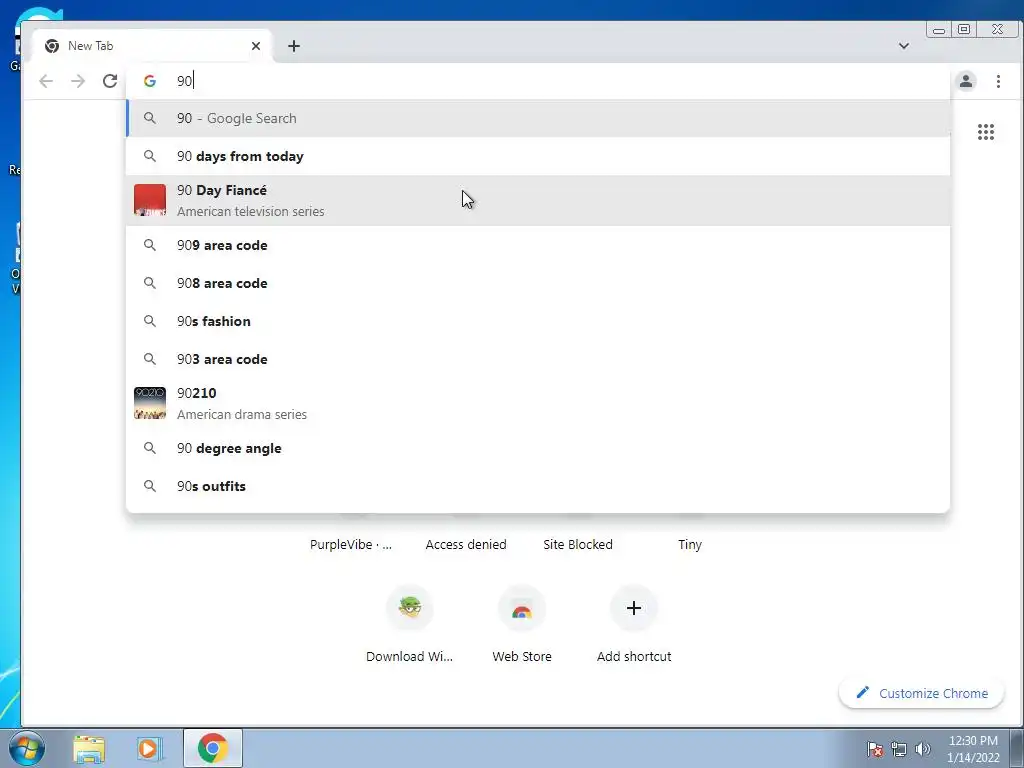Click the Chrome icon in the taskbar
The width and height of the screenshot is (1024, 768).
[213, 748]
